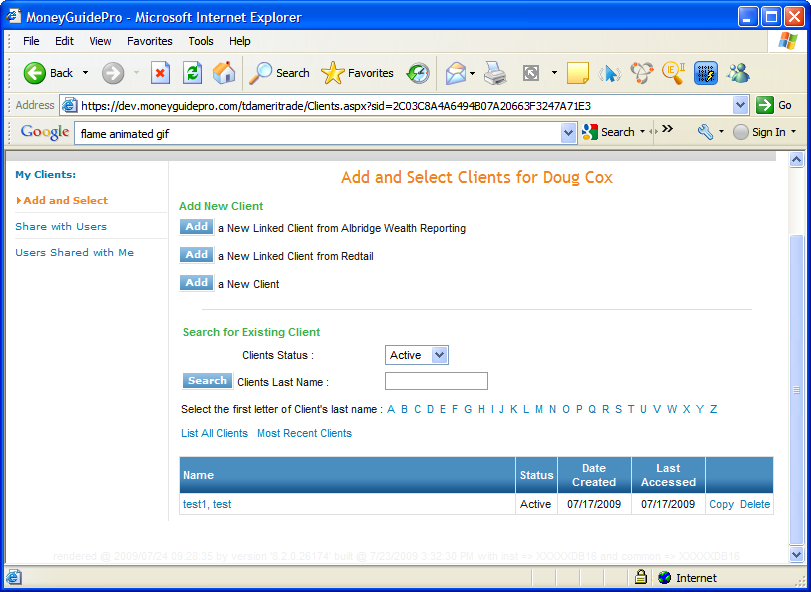Open the Tools menu
This screenshot has height=592, width=811.
click(201, 41)
